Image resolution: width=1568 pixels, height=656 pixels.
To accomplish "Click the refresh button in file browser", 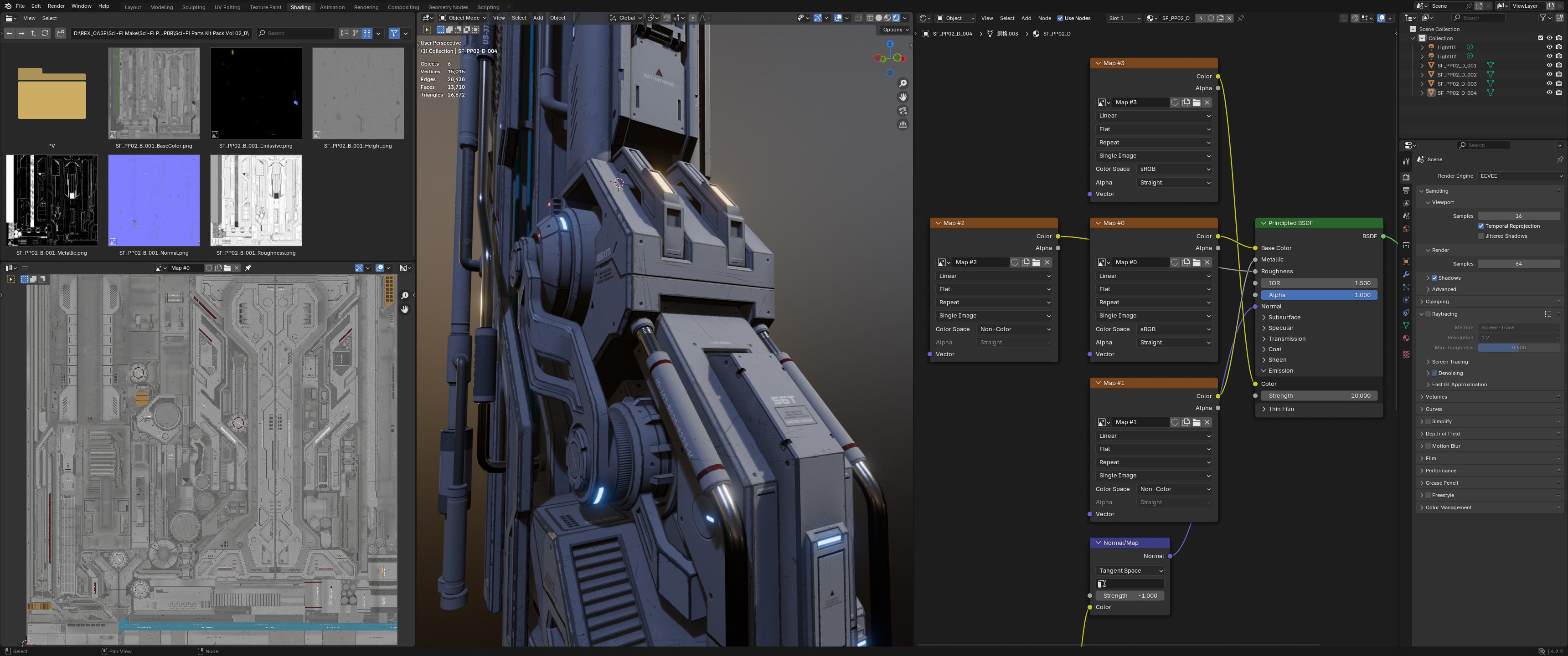I will (45, 33).
